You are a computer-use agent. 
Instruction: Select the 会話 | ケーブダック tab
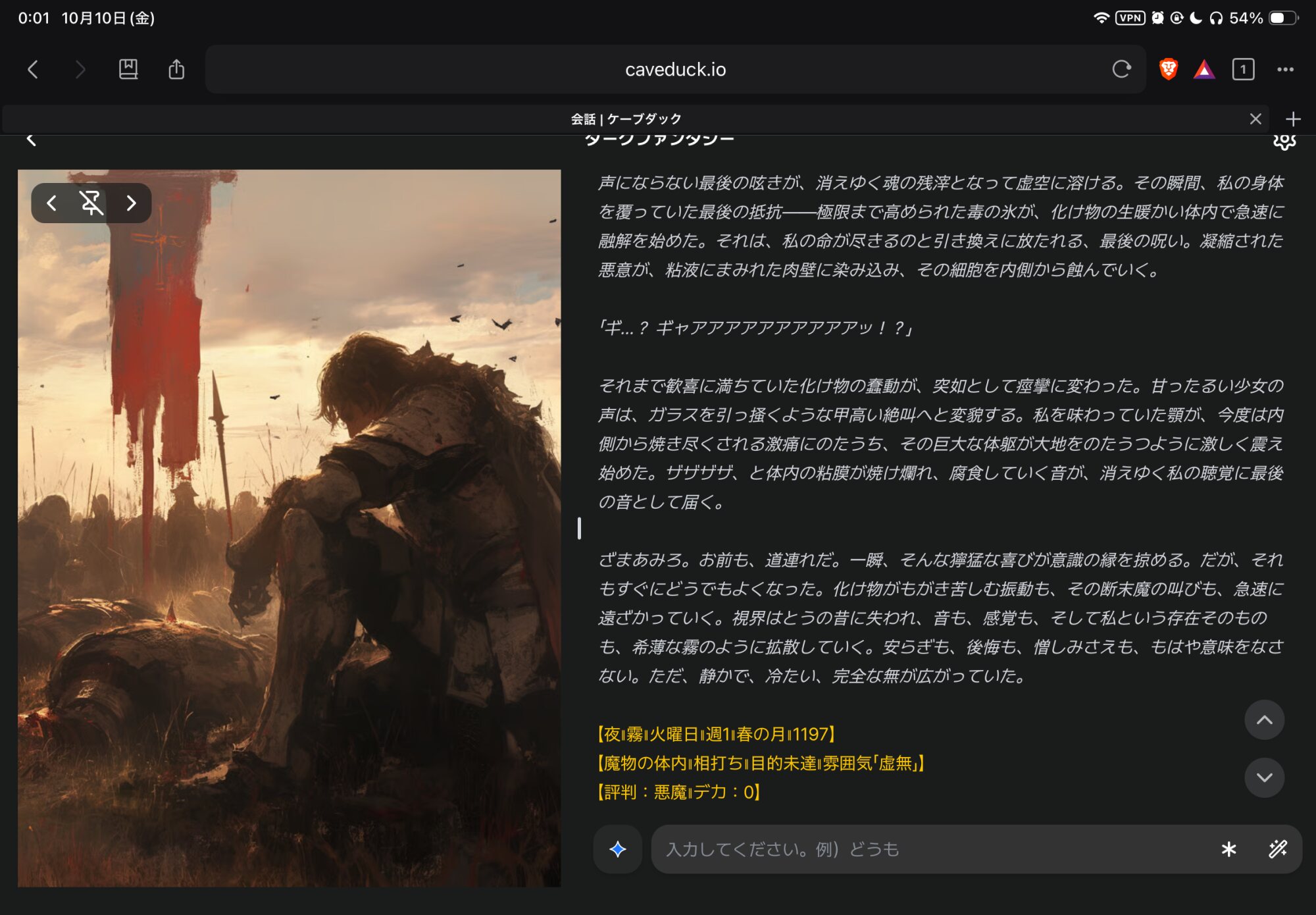tap(625, 119)
